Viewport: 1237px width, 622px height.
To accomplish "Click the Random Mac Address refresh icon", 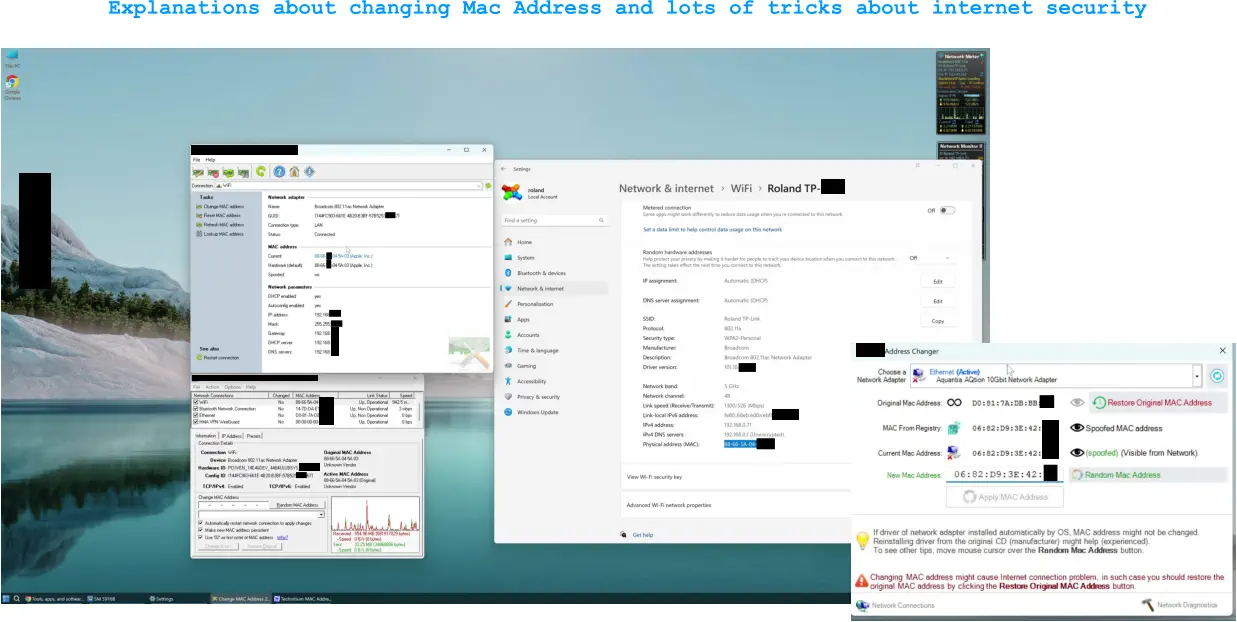I will 1077,475.
